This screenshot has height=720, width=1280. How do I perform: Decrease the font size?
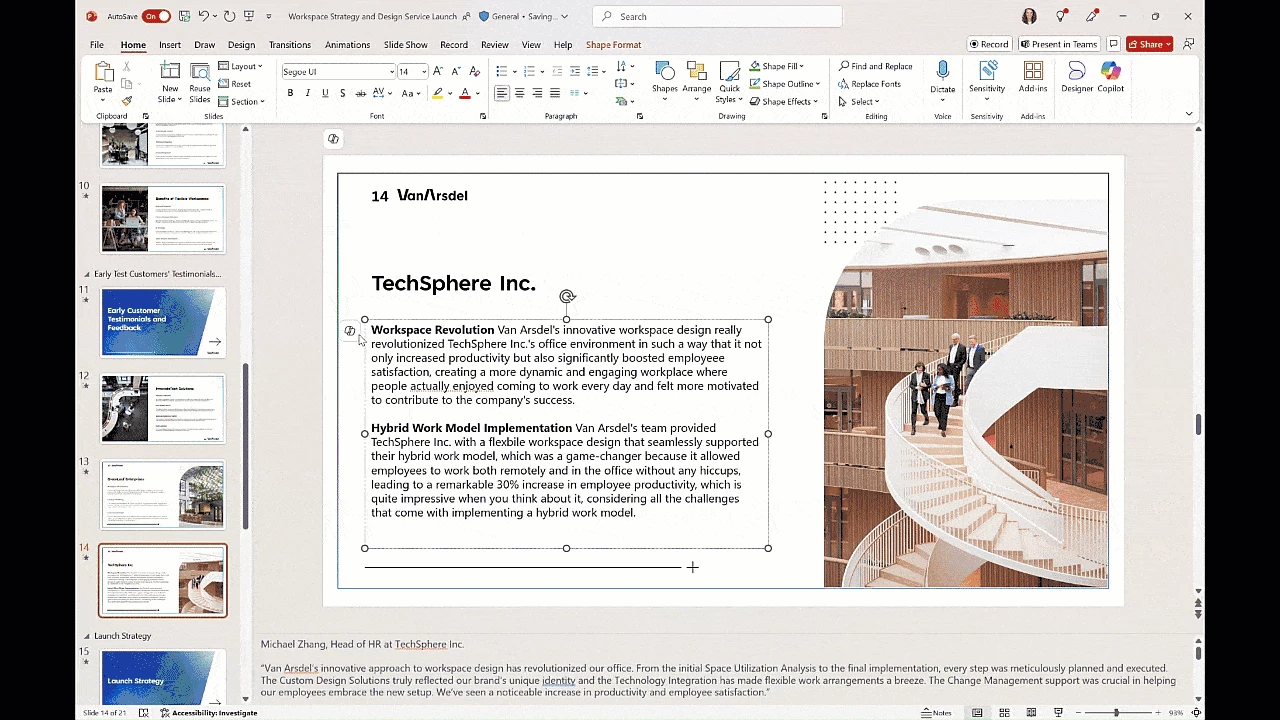456,71
